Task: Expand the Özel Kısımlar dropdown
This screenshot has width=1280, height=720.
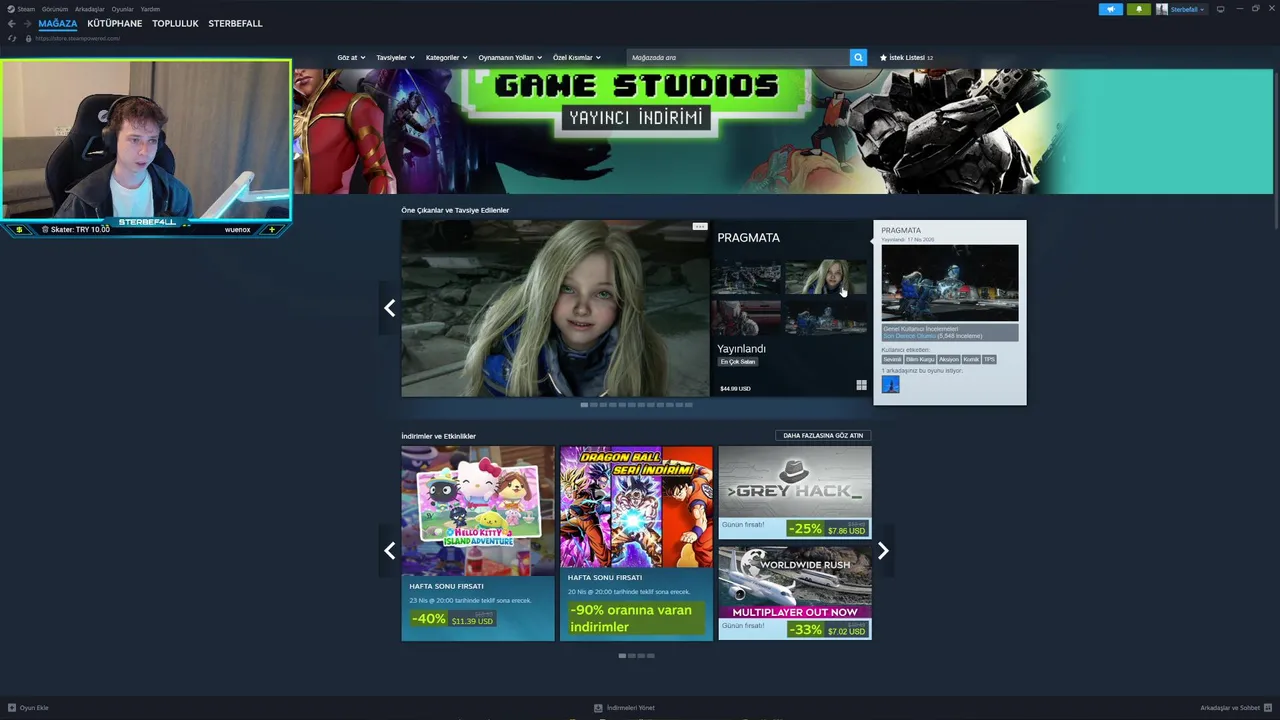Action: pyautogui.click(x=577, y=58)
